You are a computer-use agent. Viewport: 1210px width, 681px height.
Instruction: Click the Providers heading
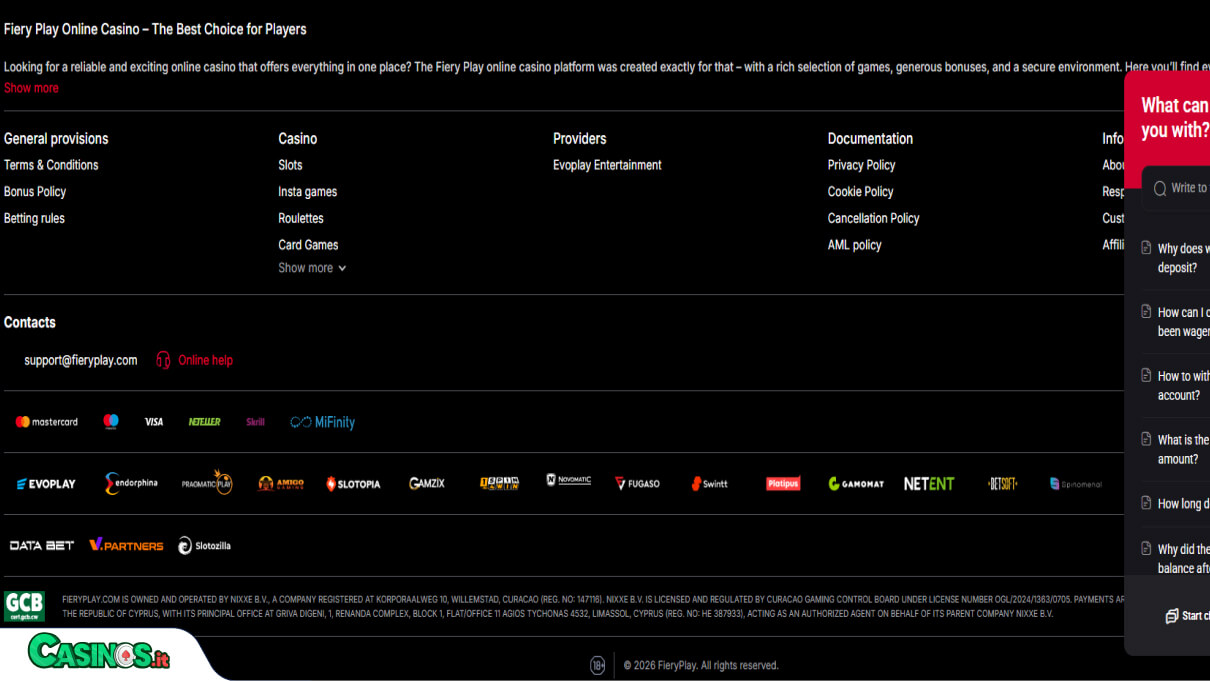(x=580, y=139)
